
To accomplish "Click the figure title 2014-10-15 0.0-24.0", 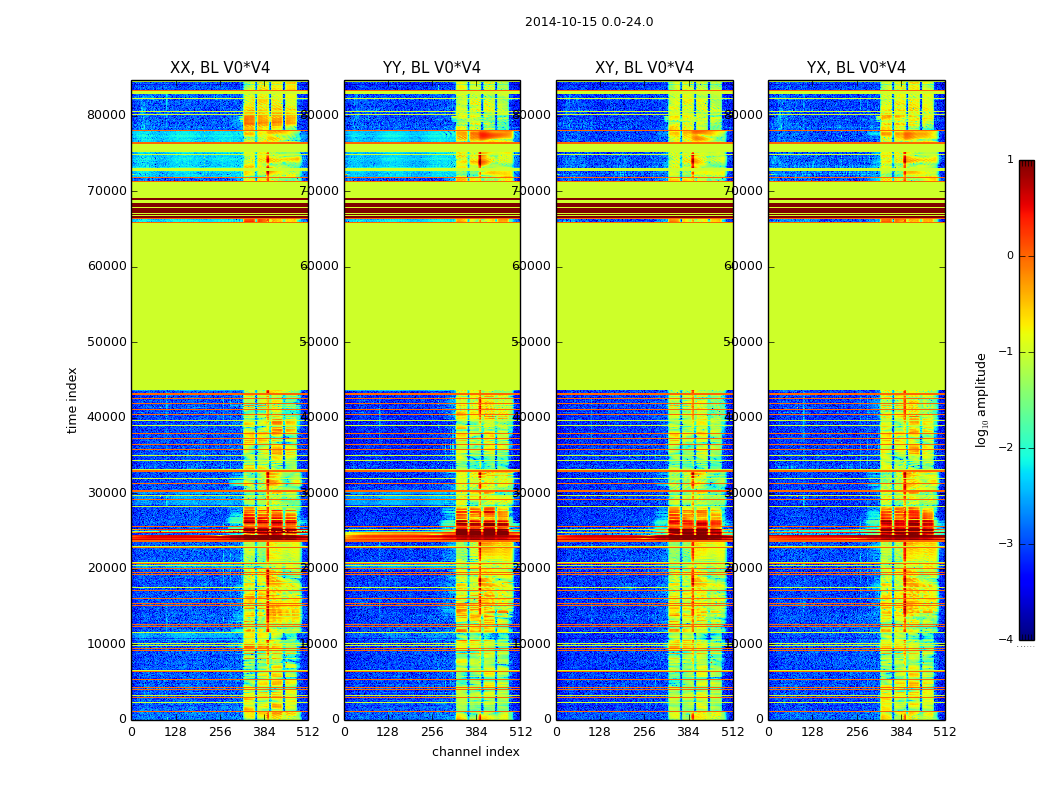I will pyautogui.click(x=589, y=22).
